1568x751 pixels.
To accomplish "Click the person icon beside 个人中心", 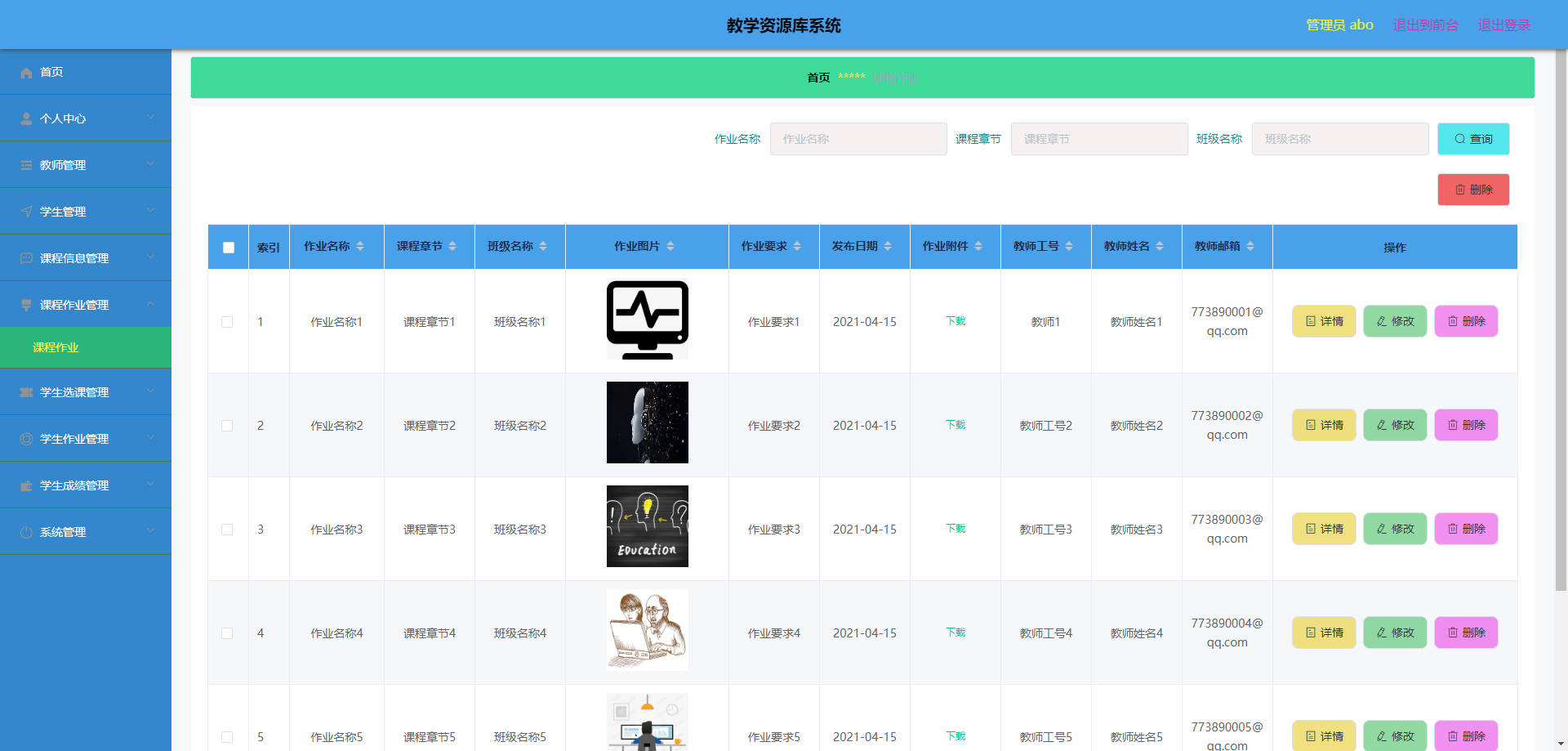I will (26, 119).
